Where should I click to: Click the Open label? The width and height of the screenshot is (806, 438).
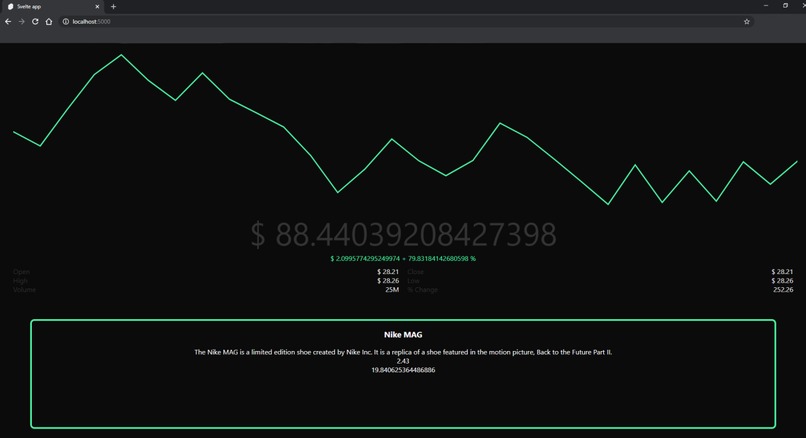22,272
